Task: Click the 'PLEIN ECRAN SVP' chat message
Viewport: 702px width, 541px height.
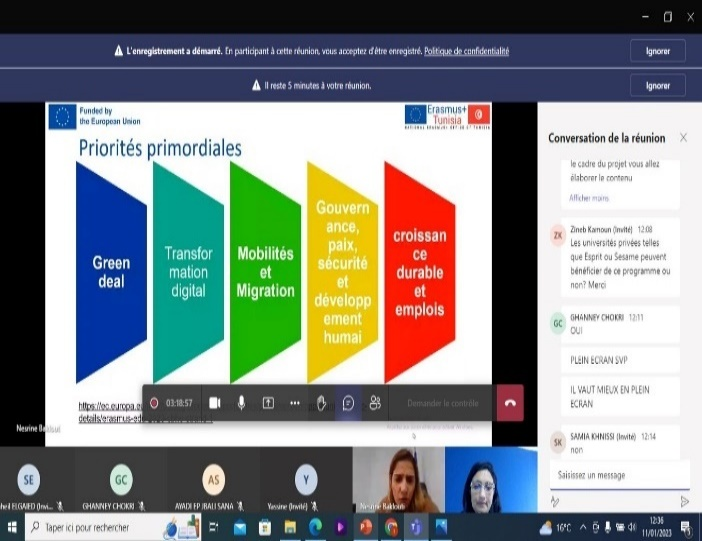Action: [x=620, y=360]
